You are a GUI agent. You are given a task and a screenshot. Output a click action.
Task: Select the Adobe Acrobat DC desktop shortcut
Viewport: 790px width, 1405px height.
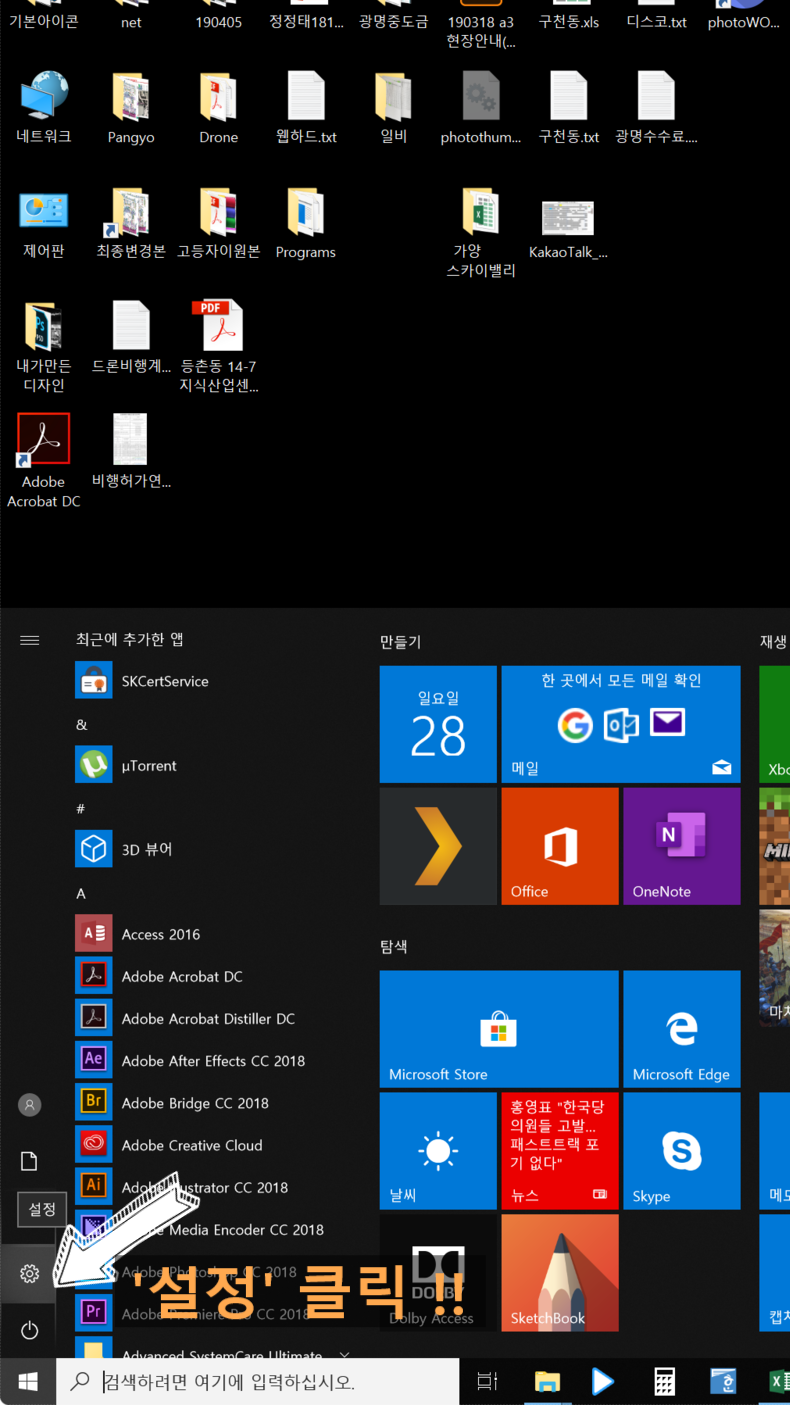click(44, 461)
